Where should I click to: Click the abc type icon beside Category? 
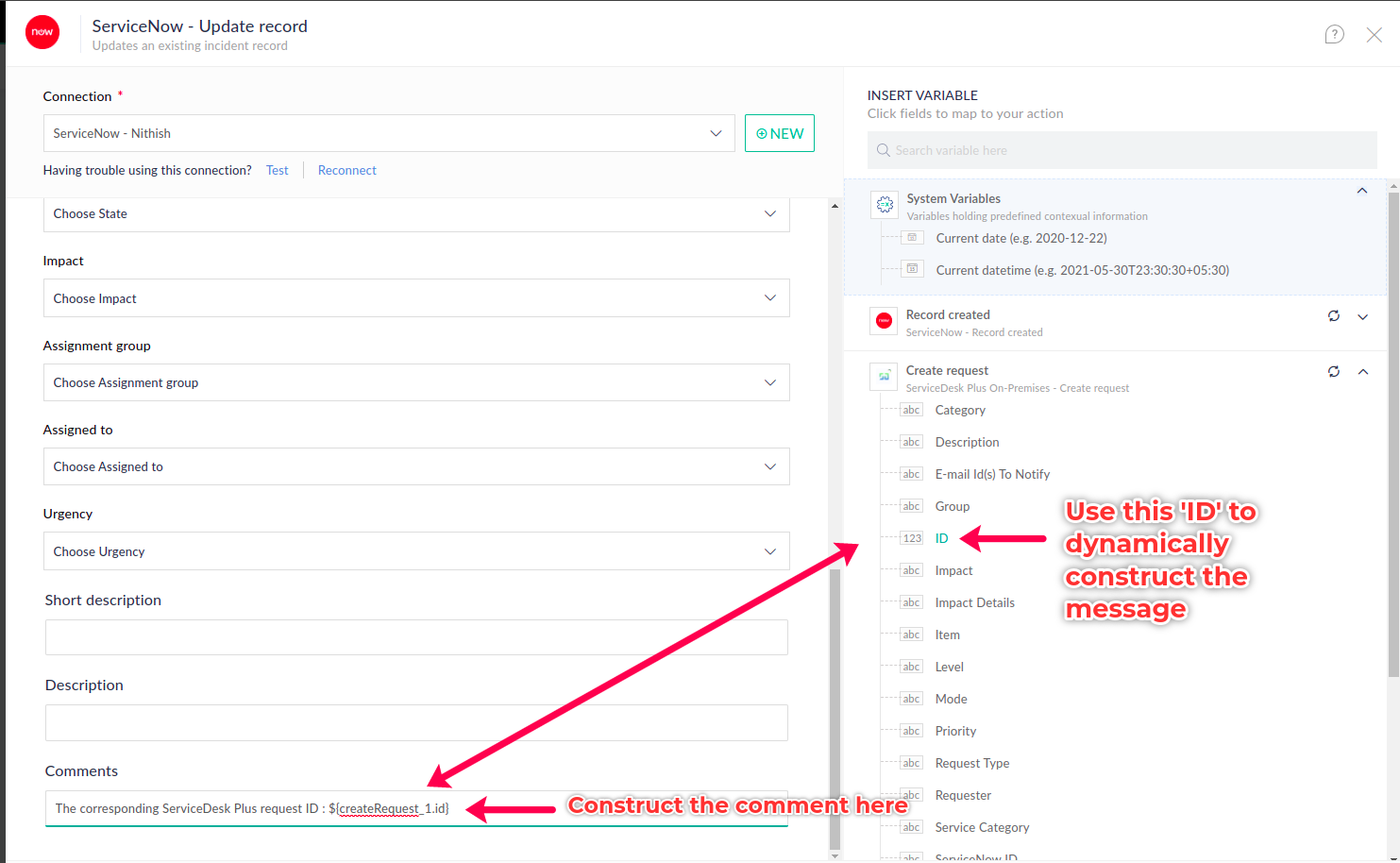tap(911, 410)
